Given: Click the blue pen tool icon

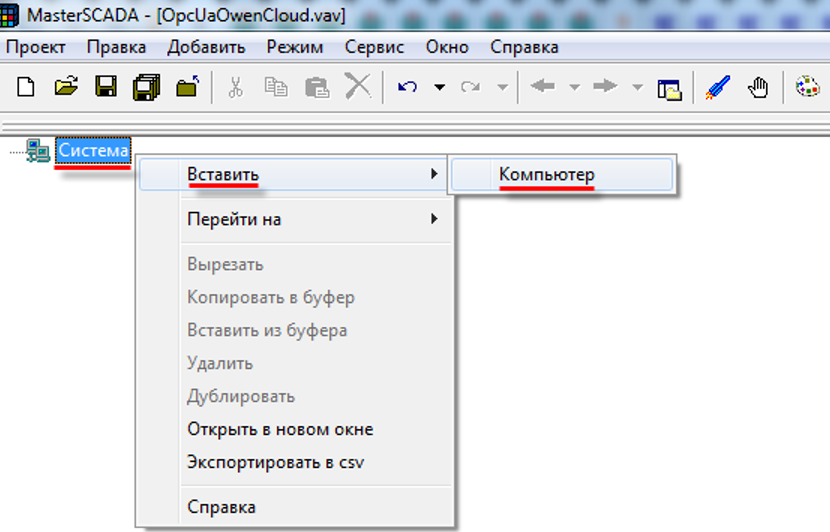Looking at the screenshot, I should point(717,87).
